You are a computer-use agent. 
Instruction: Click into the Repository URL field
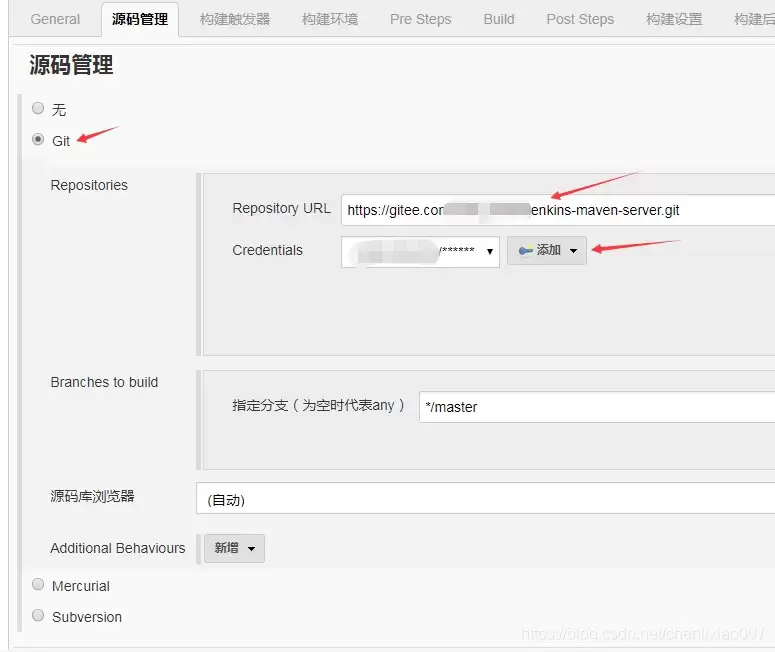pos(558,210)
